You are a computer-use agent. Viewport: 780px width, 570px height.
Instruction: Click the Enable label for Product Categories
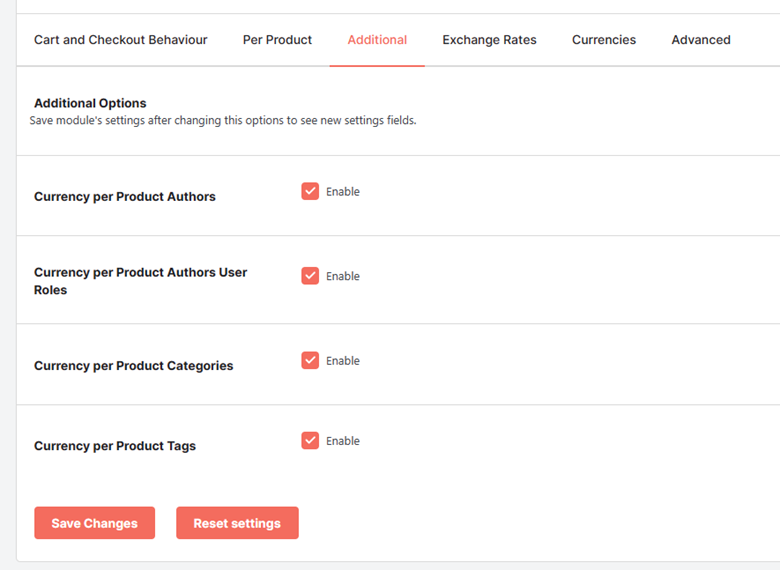[343, 361]
